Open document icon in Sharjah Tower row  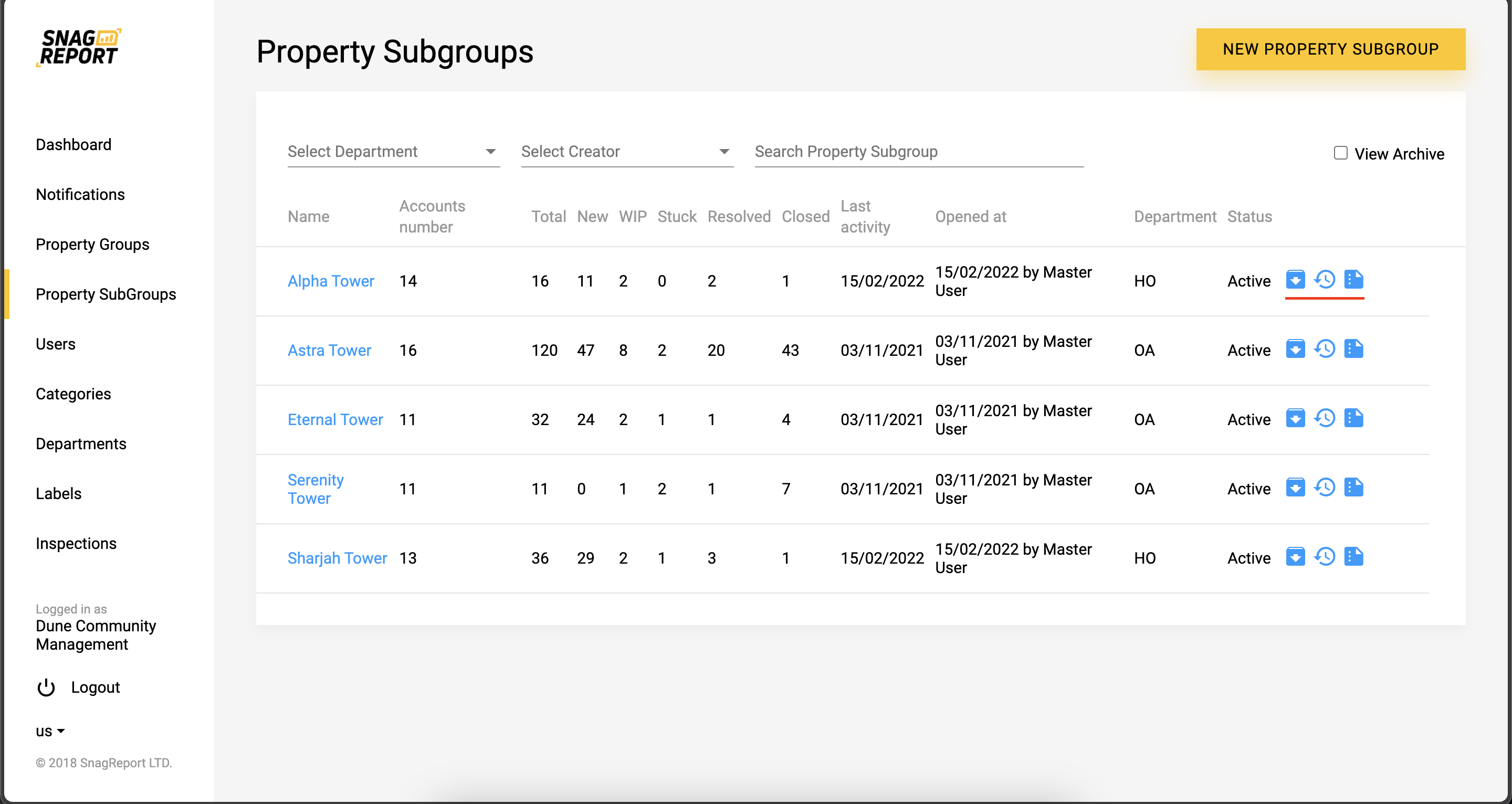[1353, 557]
